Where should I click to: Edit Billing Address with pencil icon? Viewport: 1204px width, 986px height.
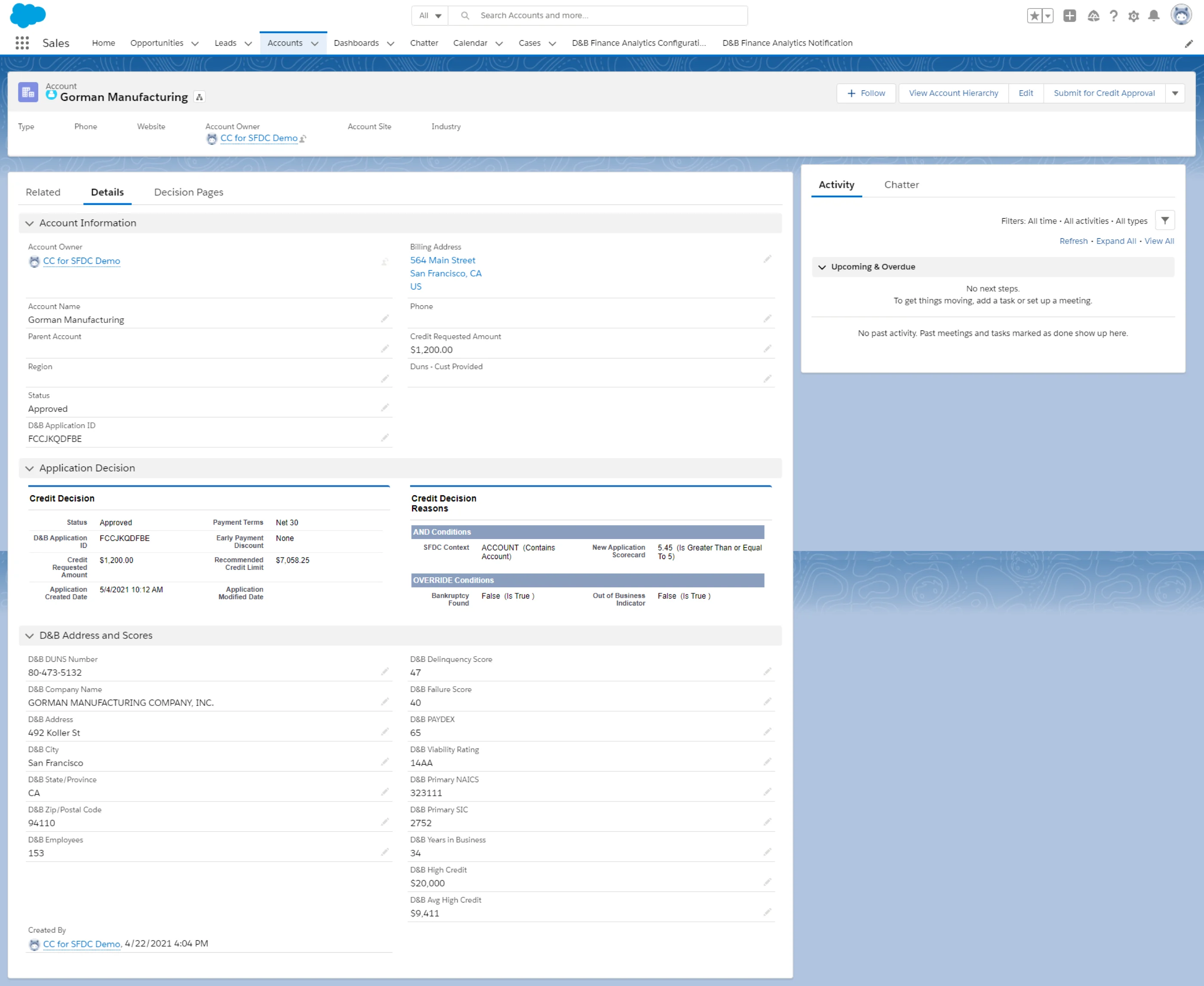point(768,259)
